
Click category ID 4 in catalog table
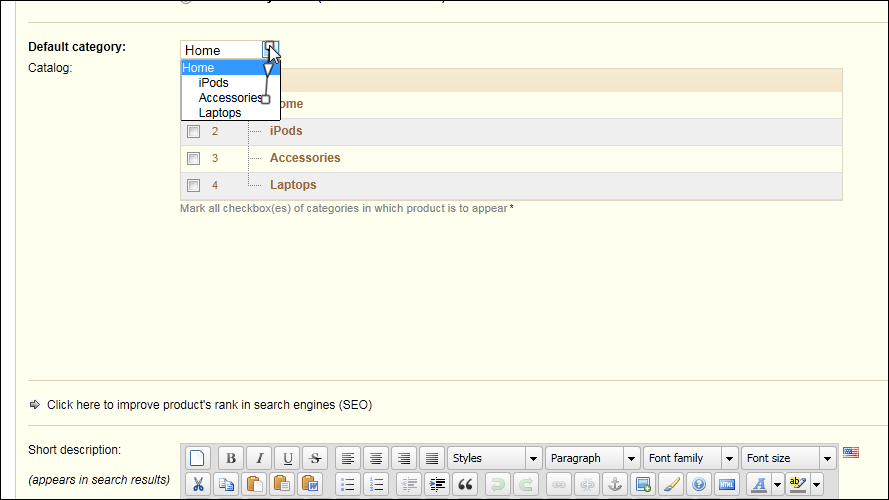pos(215,185)
